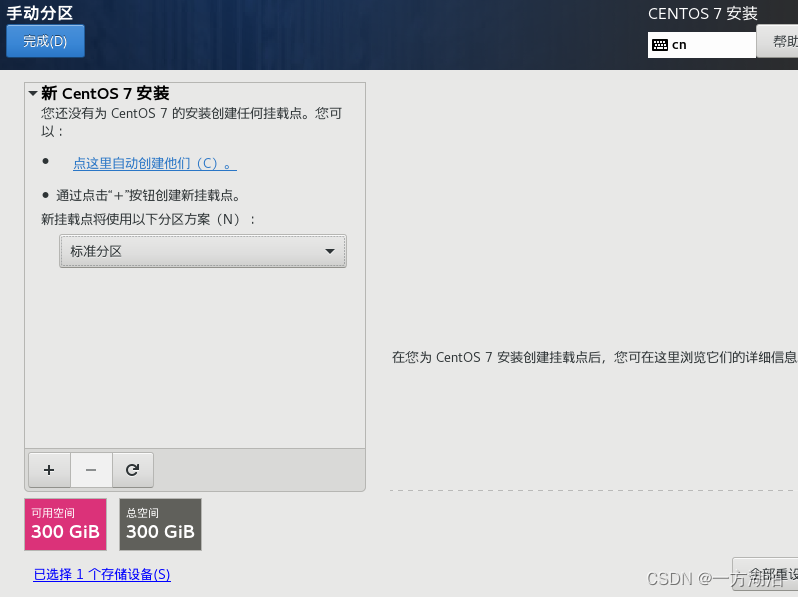Click the 在您为 CentOS 7 安装创建挂载点后 info text
The width and height of the screenshot is (798, 597).
594,357
